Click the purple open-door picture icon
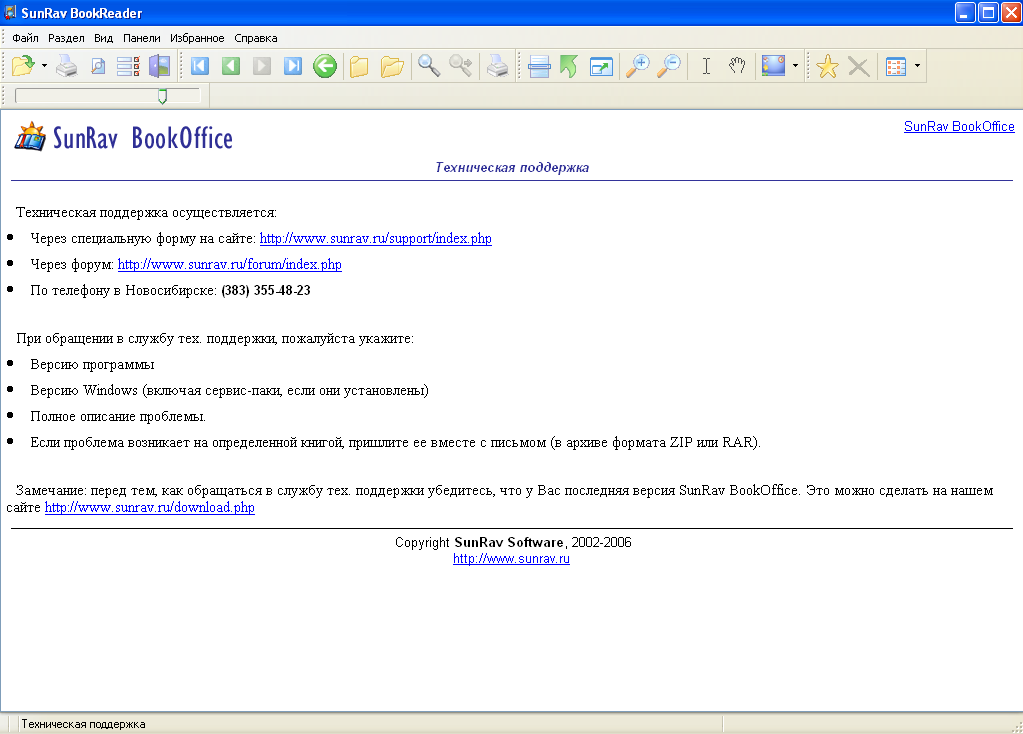The width and height of the screenshot is (1023, 734). pos(159,66)
